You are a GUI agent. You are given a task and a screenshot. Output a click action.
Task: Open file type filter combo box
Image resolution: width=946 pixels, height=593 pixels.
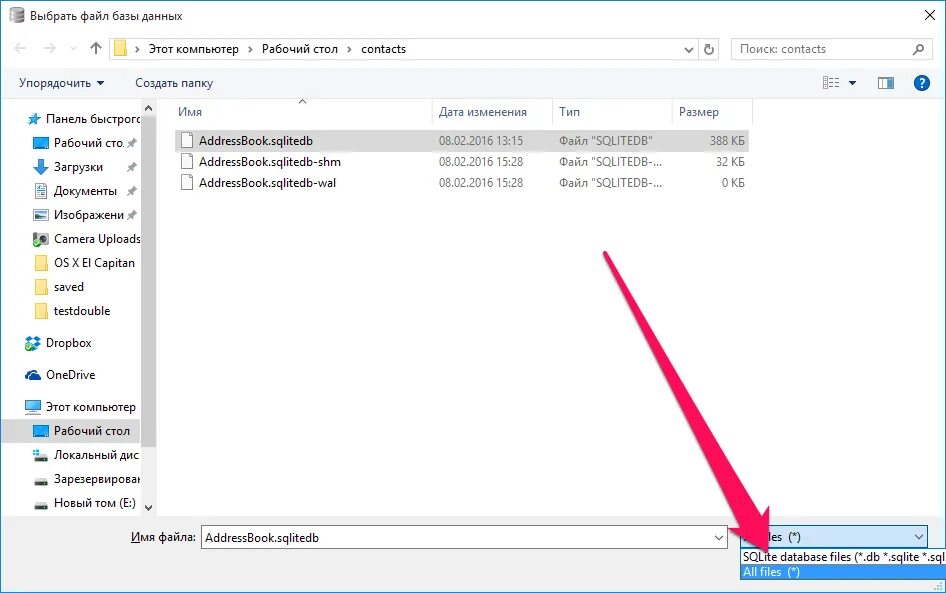pos(834,537)
